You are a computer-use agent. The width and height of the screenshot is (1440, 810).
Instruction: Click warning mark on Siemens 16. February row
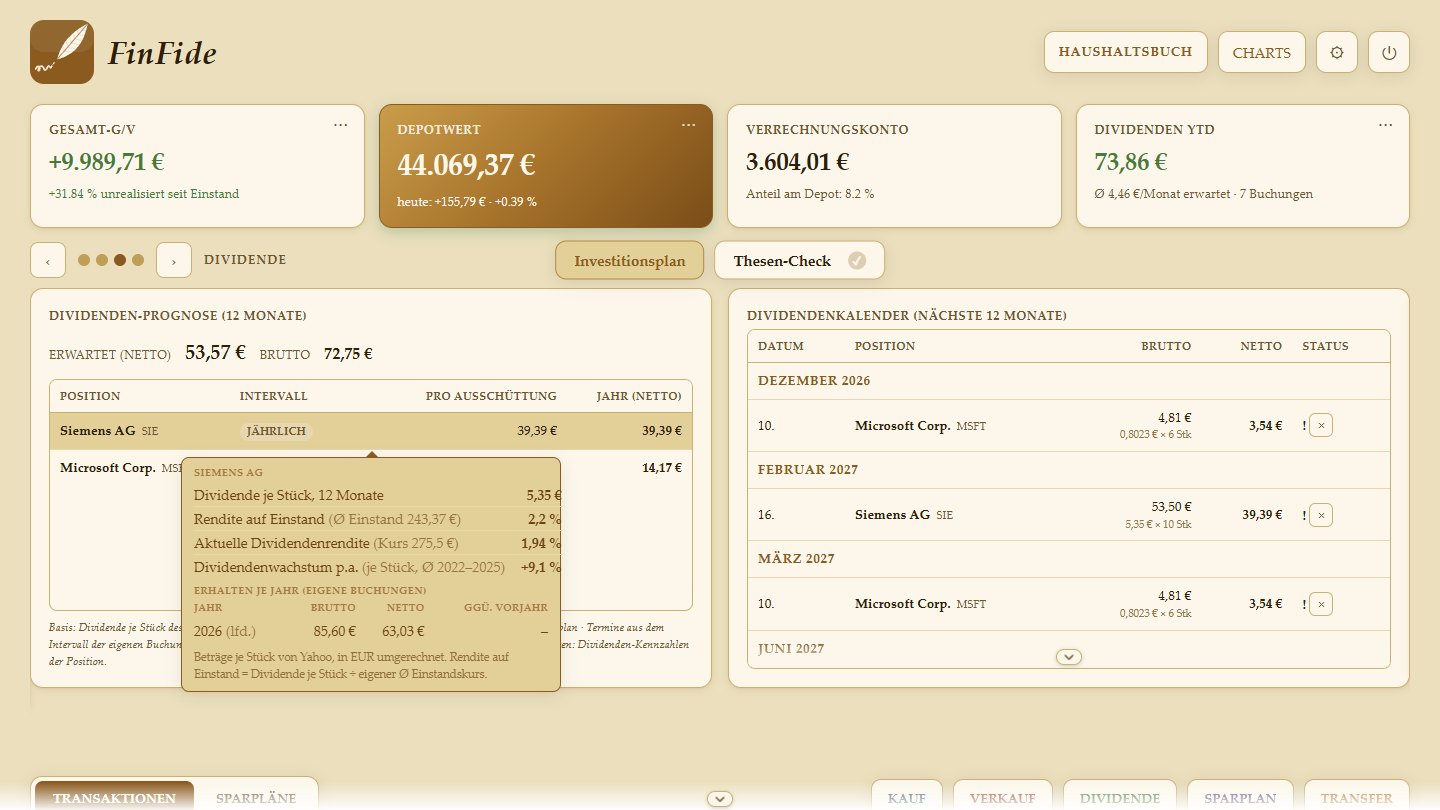coord(1304,515)
